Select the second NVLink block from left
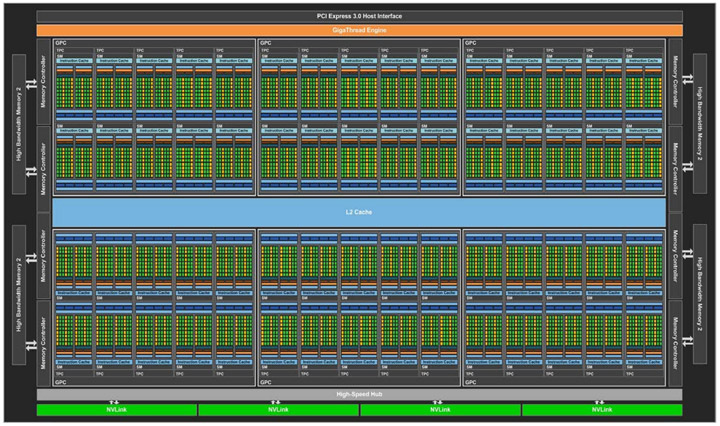The image size is (720, 426). (277, 410)
